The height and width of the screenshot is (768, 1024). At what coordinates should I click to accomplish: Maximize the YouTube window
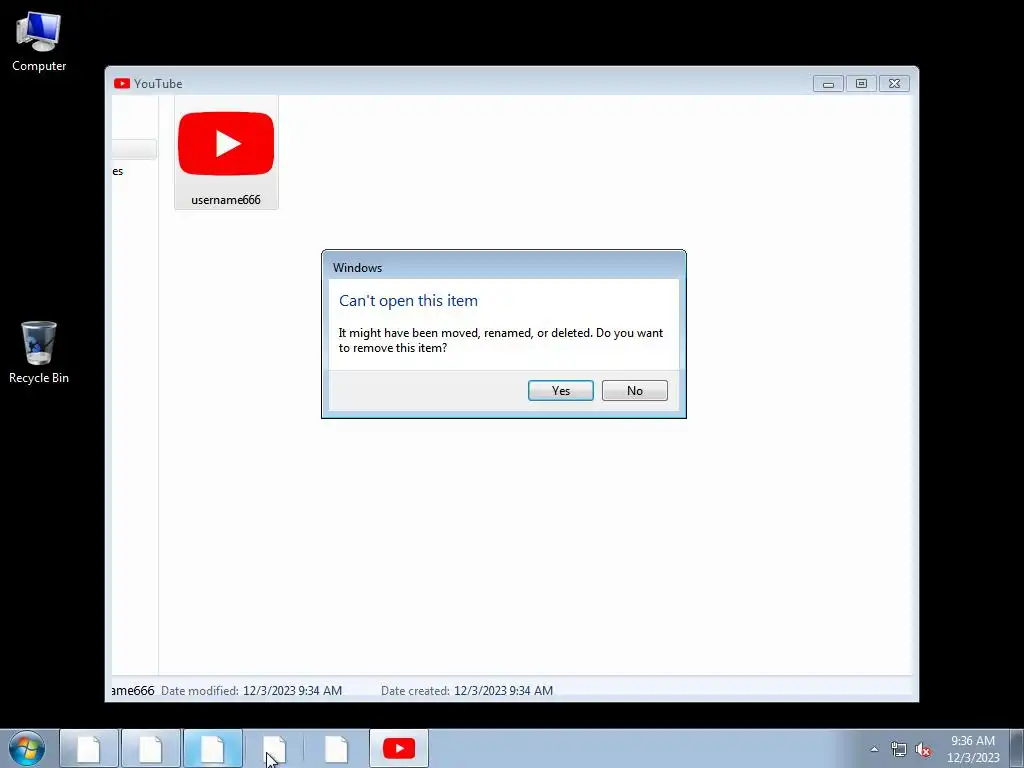(x=861, y=84)
